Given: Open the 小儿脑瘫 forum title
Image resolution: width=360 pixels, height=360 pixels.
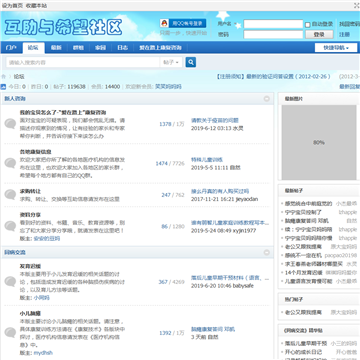Looking at the screenshot, I should pyautogui.click(x=30, y=313).
